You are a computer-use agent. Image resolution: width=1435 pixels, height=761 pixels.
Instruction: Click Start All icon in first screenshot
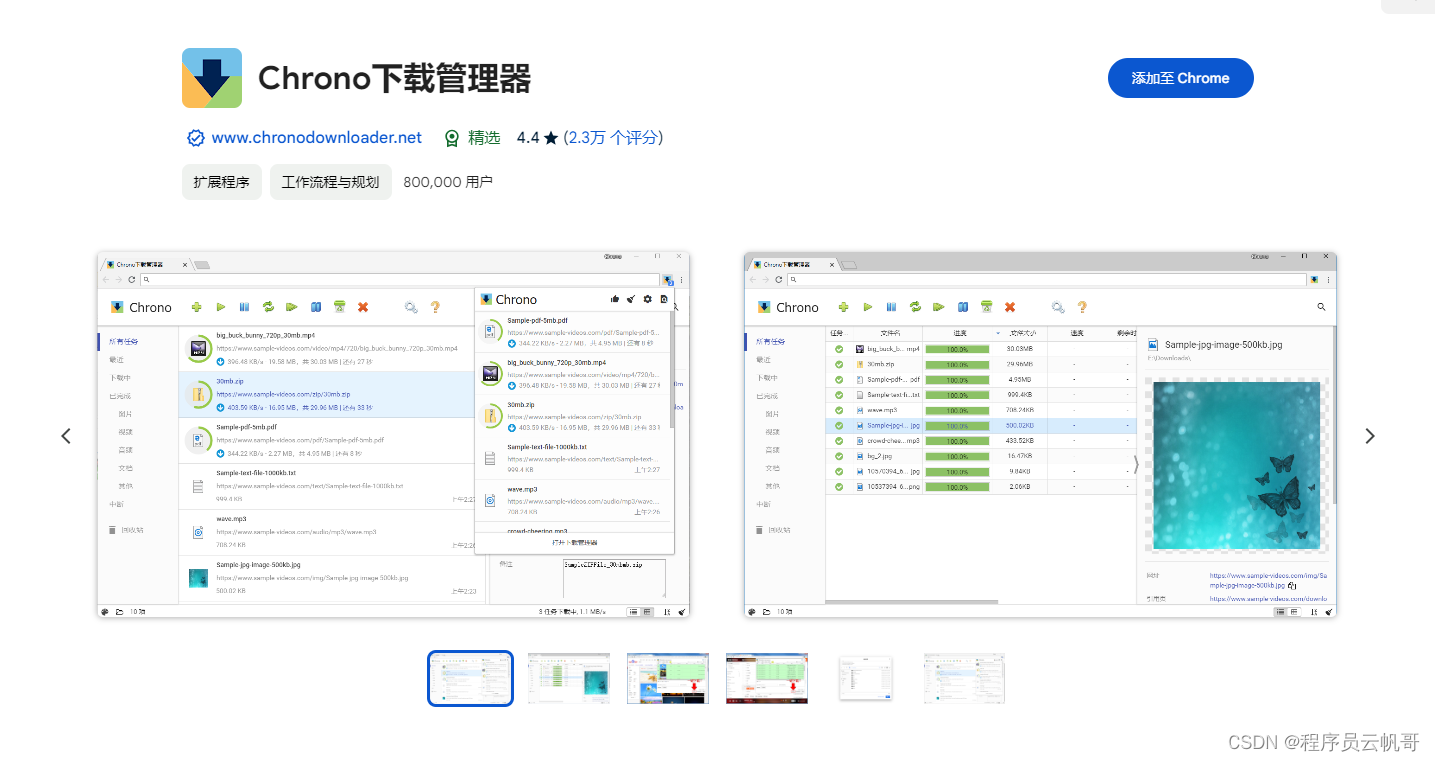coord(292,307)
